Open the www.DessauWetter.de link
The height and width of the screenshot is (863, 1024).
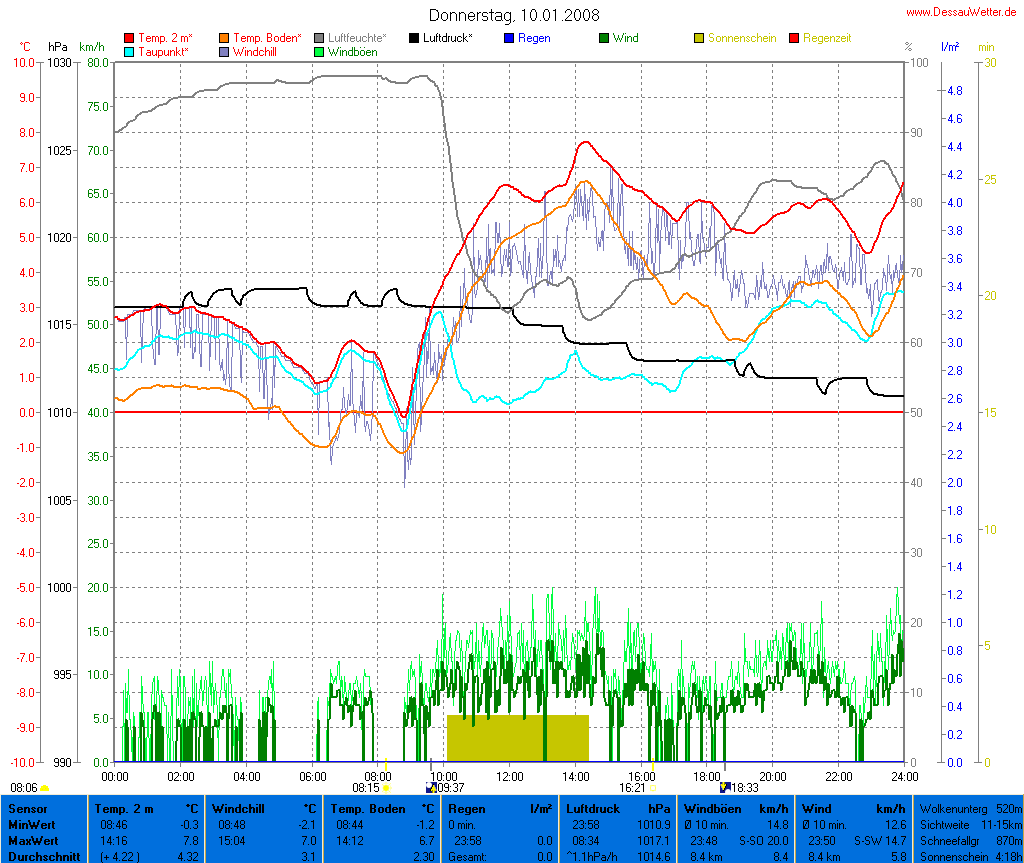click(x=961, y=11)
